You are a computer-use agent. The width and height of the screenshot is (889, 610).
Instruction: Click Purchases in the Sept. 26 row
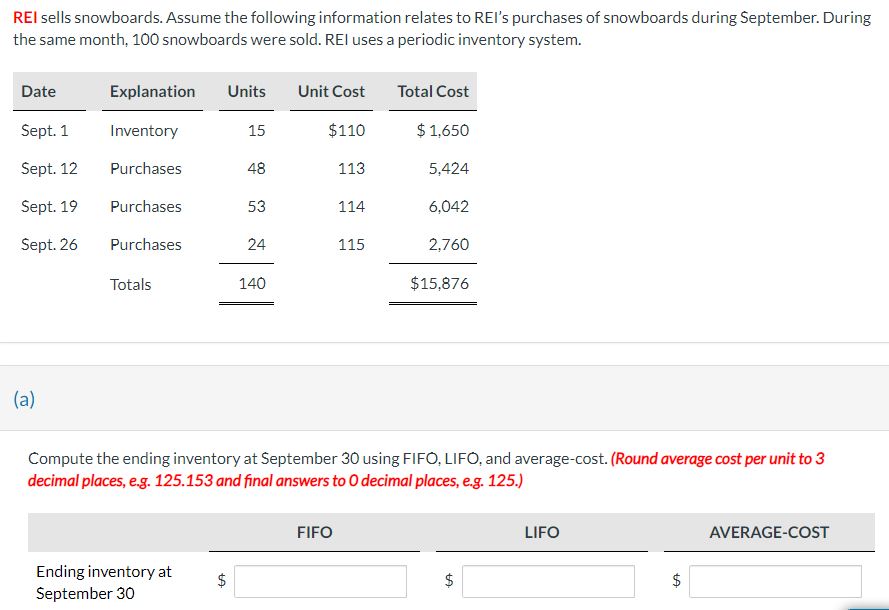[x=146, y=244]
